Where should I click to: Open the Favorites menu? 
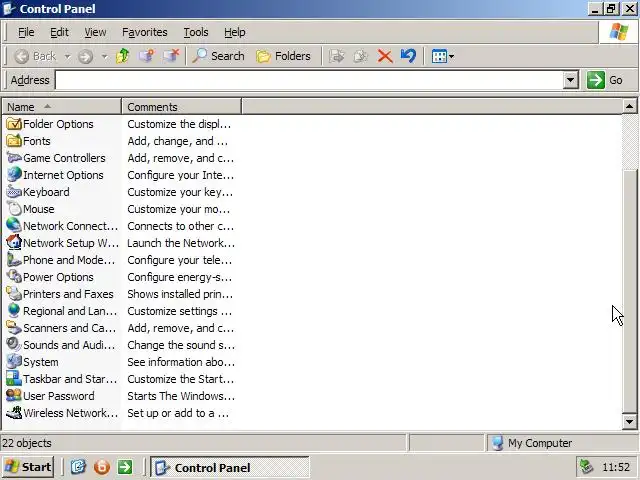click(144, 32)
